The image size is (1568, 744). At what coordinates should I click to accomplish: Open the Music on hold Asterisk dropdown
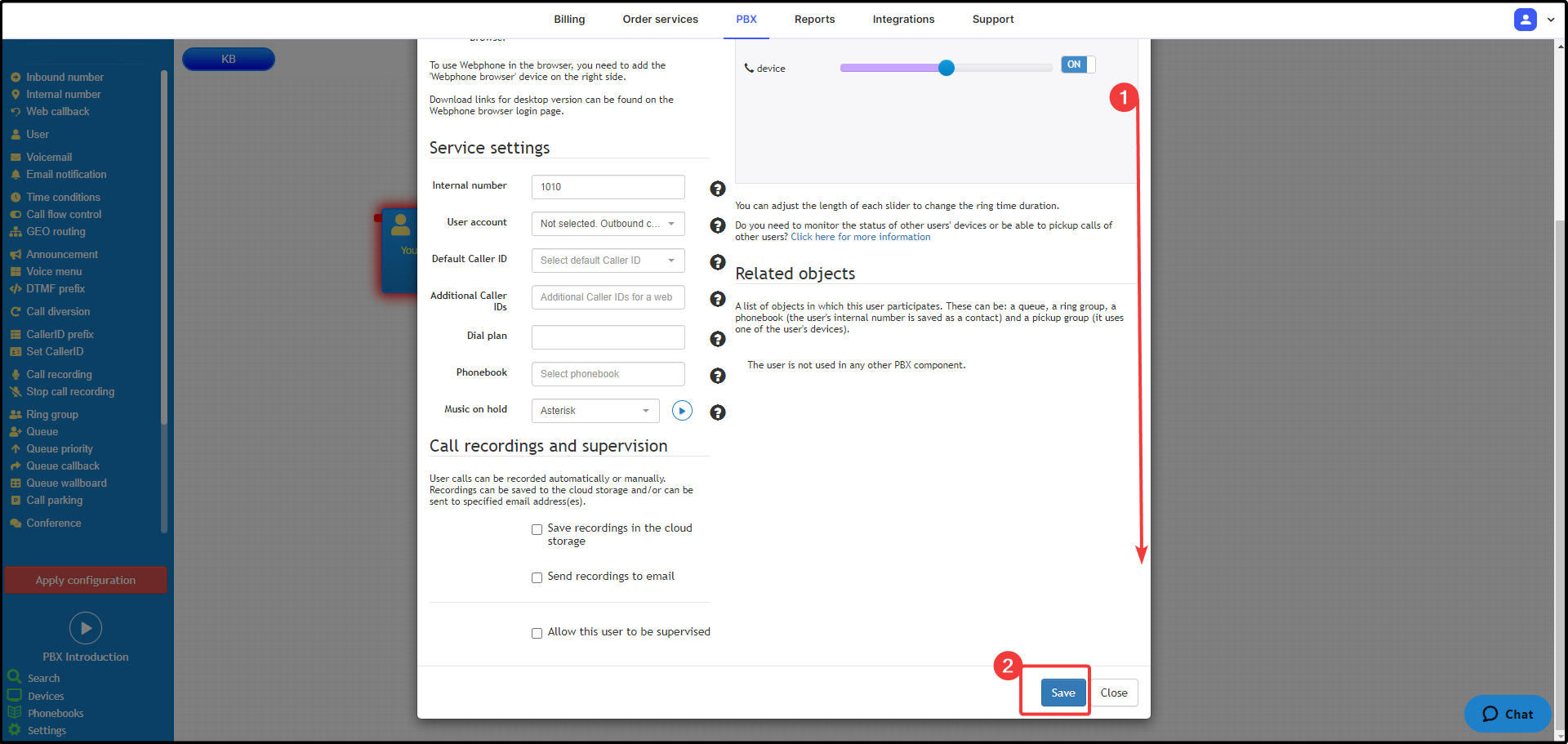click(595, 411)
